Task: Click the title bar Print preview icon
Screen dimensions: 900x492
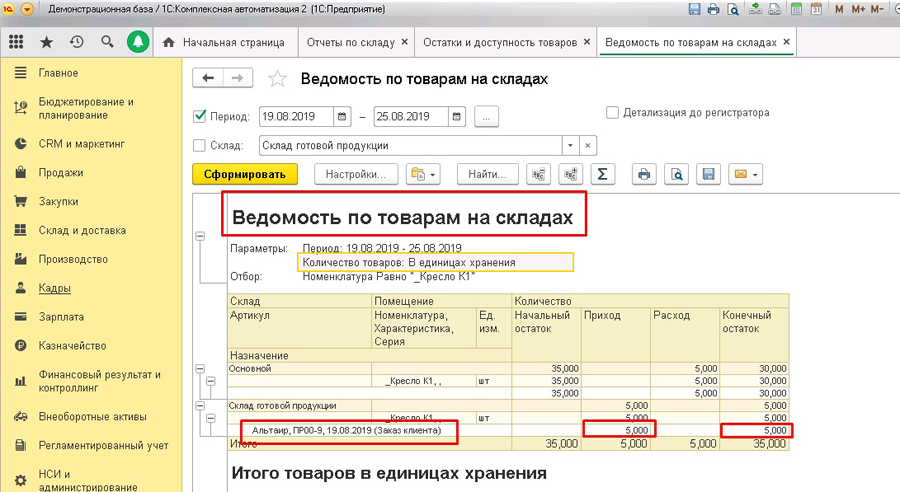Action: pyautogui.click(x=732, y=9)
